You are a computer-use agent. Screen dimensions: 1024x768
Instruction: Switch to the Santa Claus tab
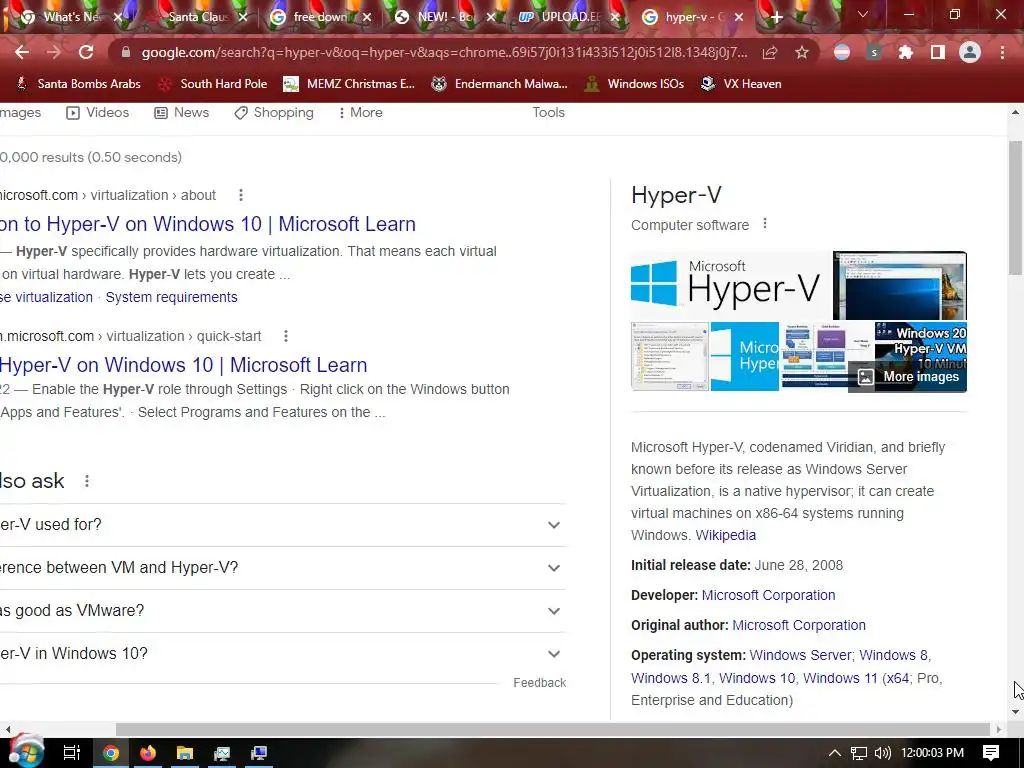pyautogui.click(x=196, y=17)
